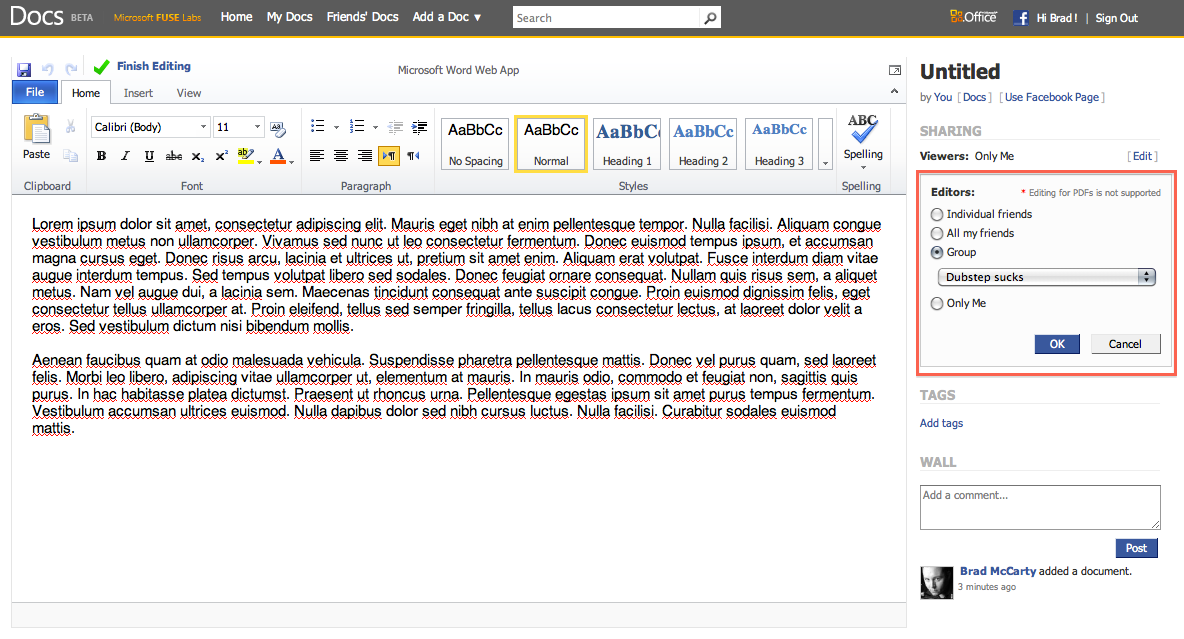Apply the Heading 1 style
The width and height of the screenshot is (1184, 639).
[x=627, y=144]
